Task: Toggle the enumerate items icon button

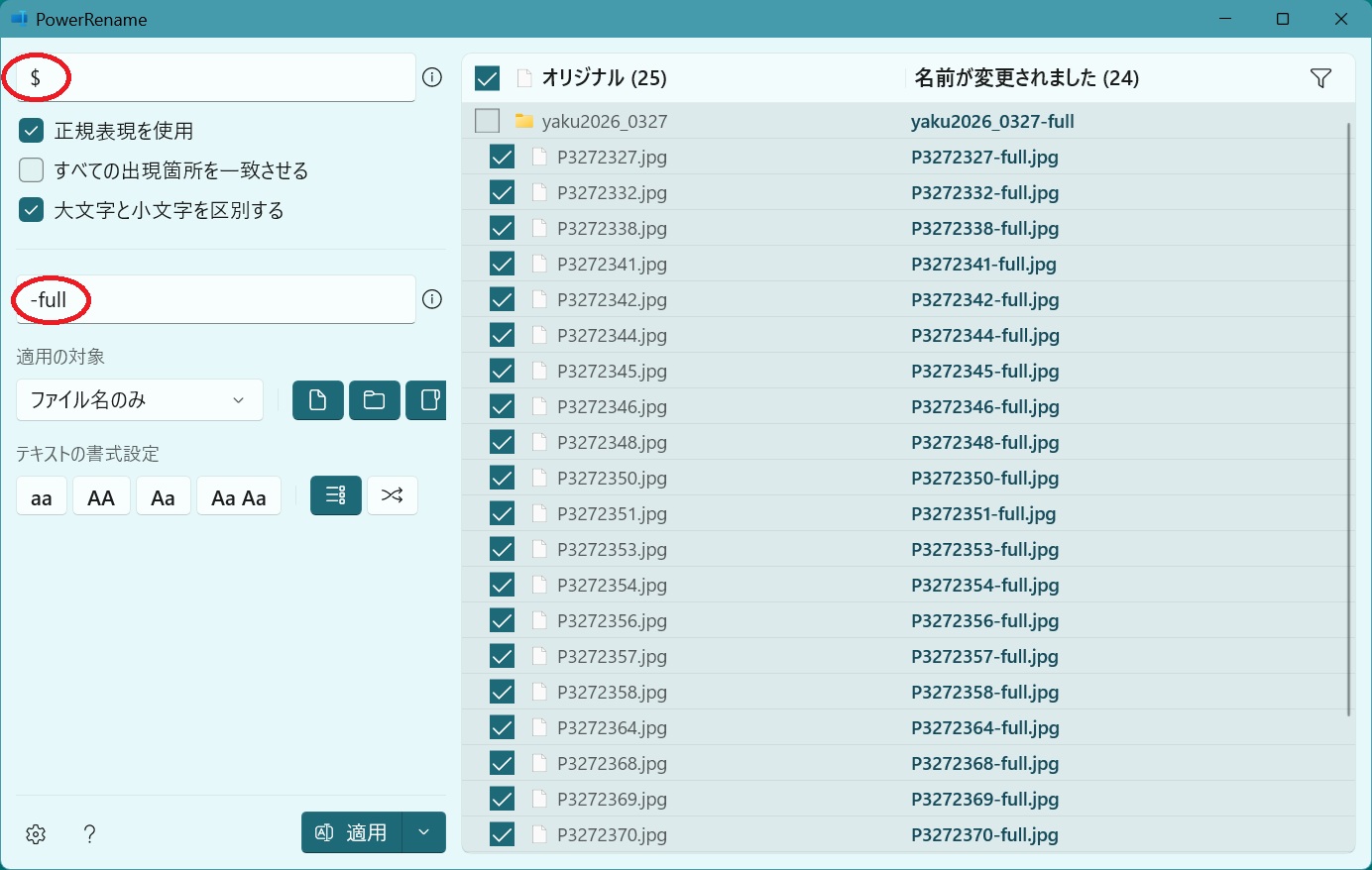Action: (335, 495)
